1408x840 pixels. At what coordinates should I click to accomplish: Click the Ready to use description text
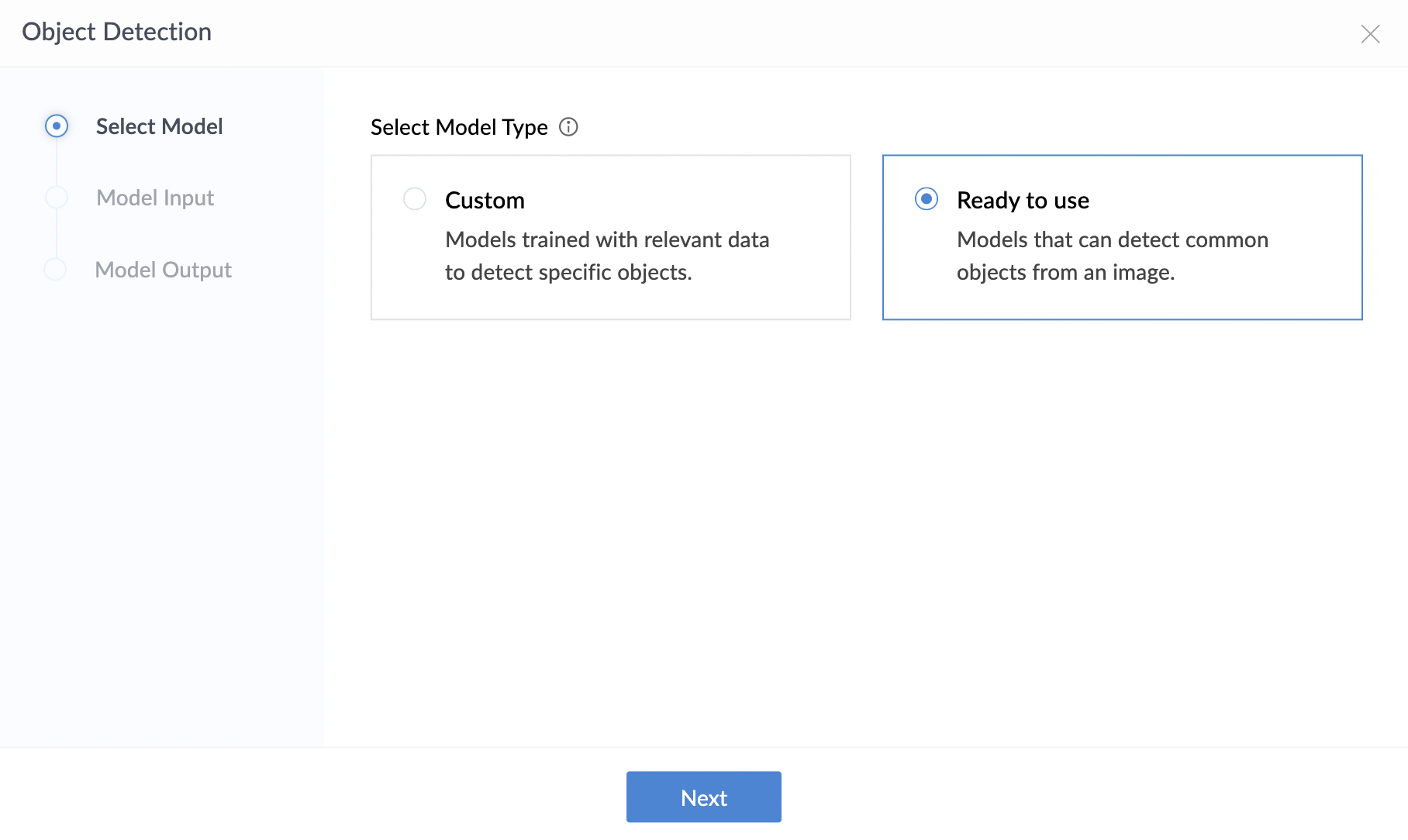[1112, 256]
